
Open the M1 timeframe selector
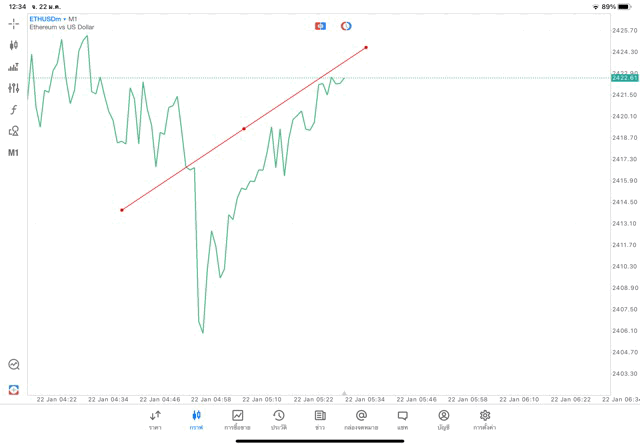point(13,153)
